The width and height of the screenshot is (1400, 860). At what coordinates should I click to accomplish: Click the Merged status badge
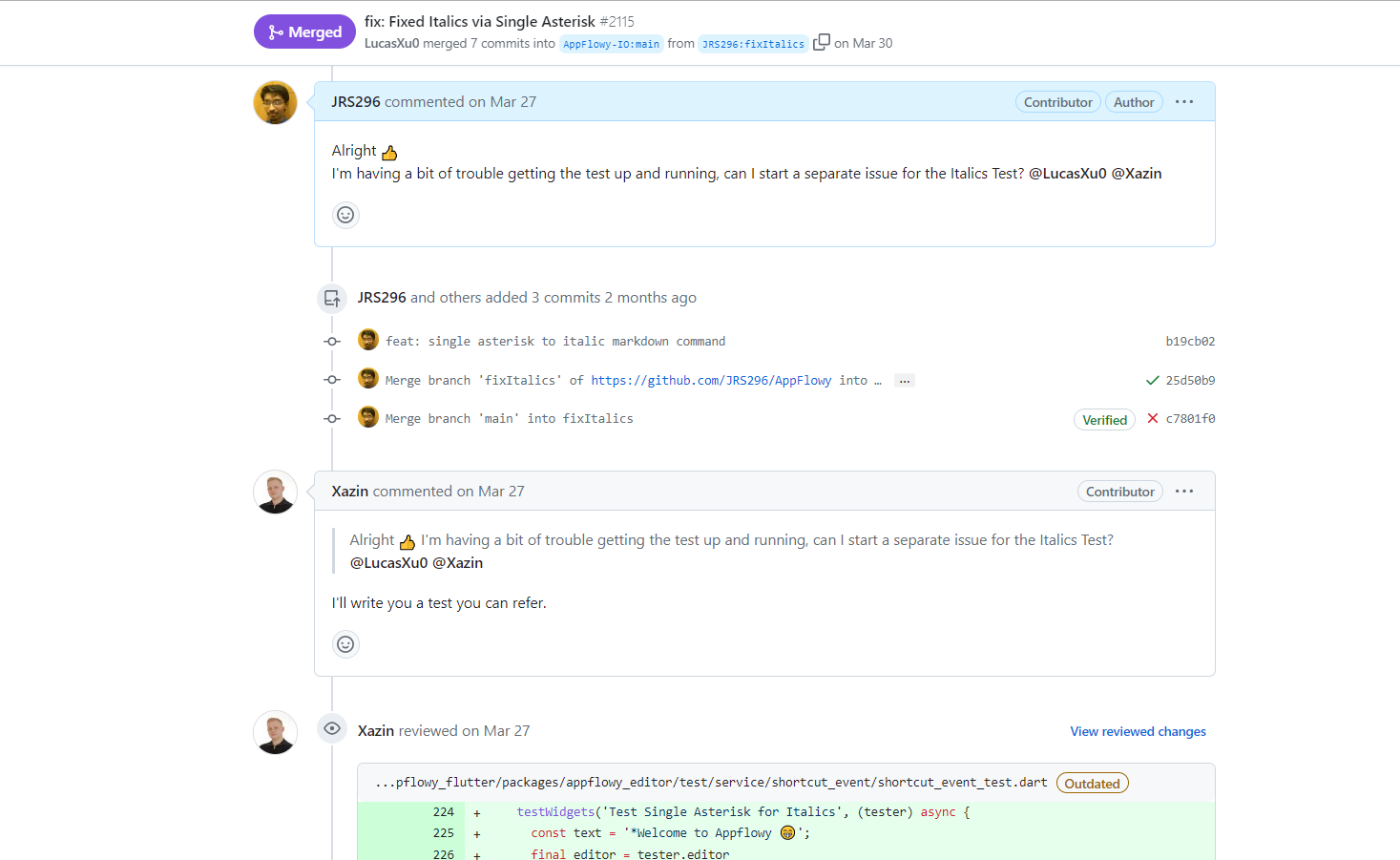point(304,31)
